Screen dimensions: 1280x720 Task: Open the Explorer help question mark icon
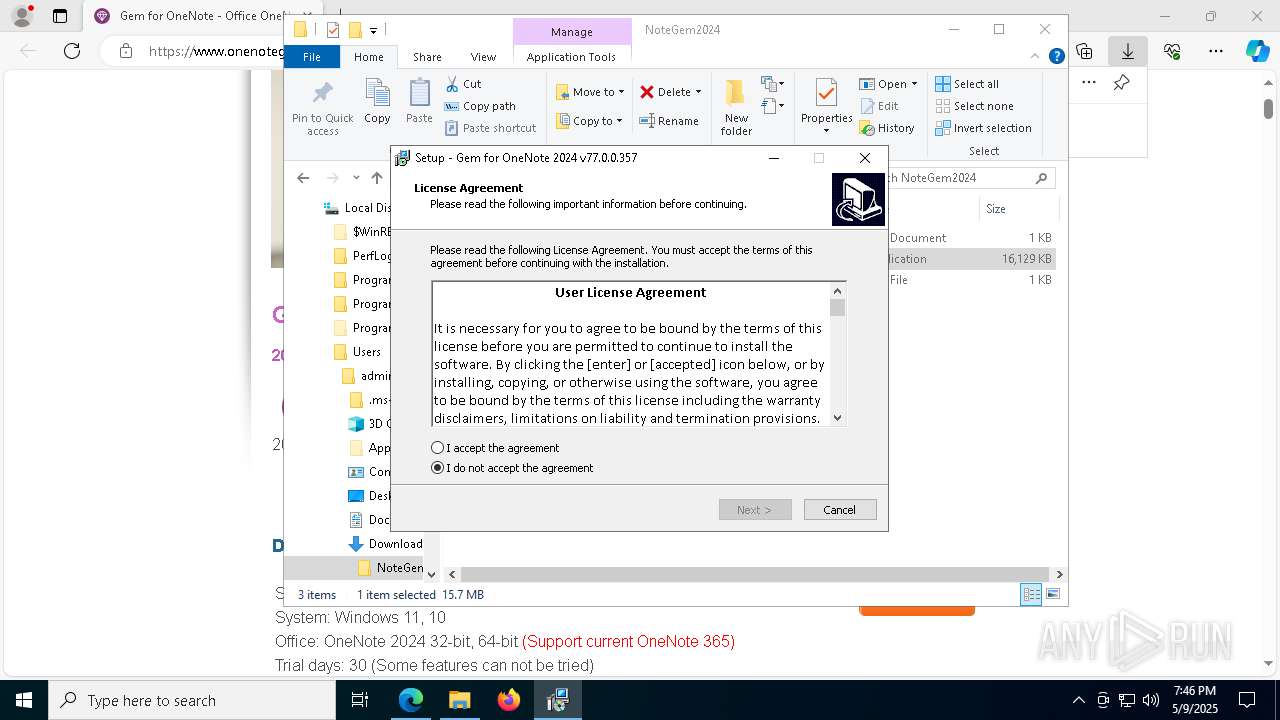tap(1056, 57)
